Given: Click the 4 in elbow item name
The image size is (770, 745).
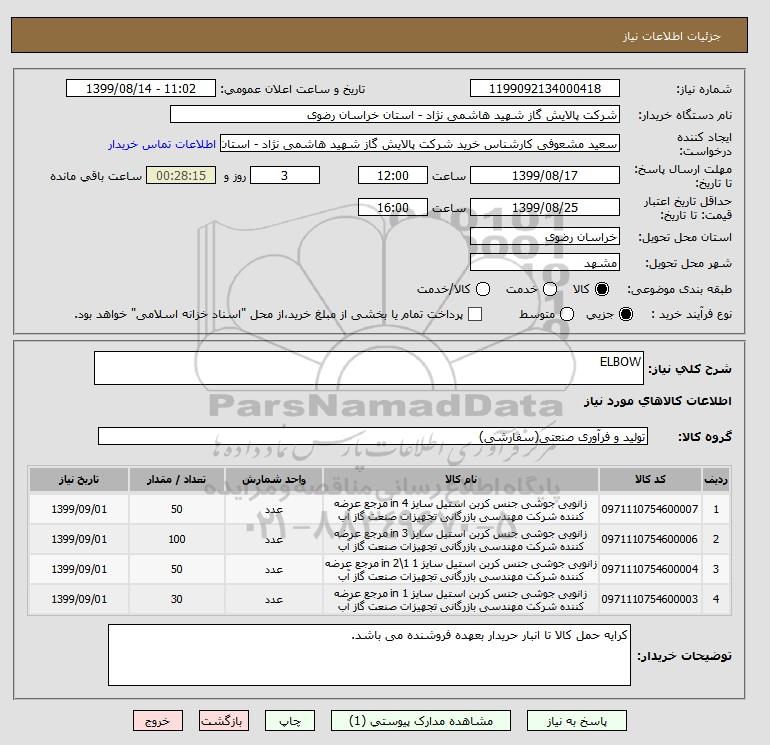Looking at the screenshot, I should (461, 510).
